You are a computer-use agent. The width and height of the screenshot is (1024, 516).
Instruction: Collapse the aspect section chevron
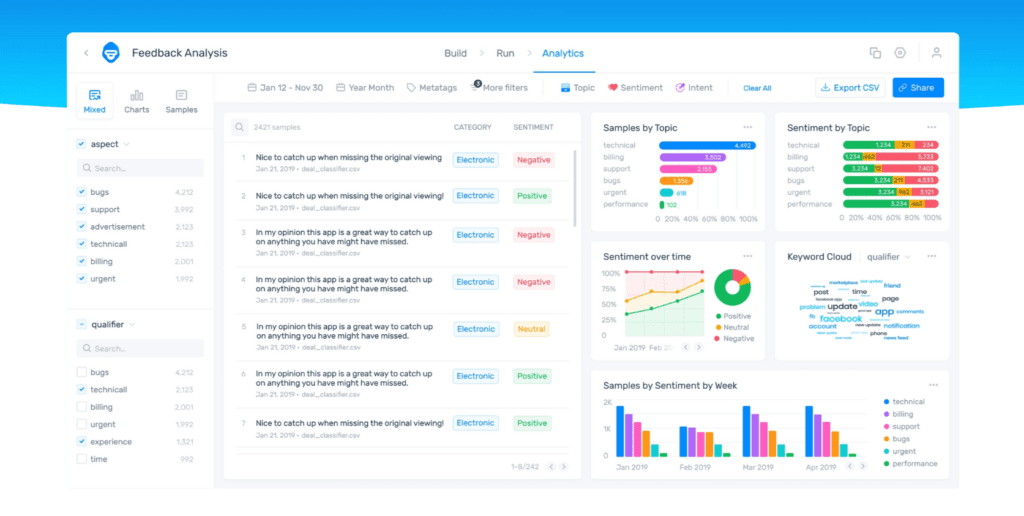pyautogui.click(x=127, y=144)
